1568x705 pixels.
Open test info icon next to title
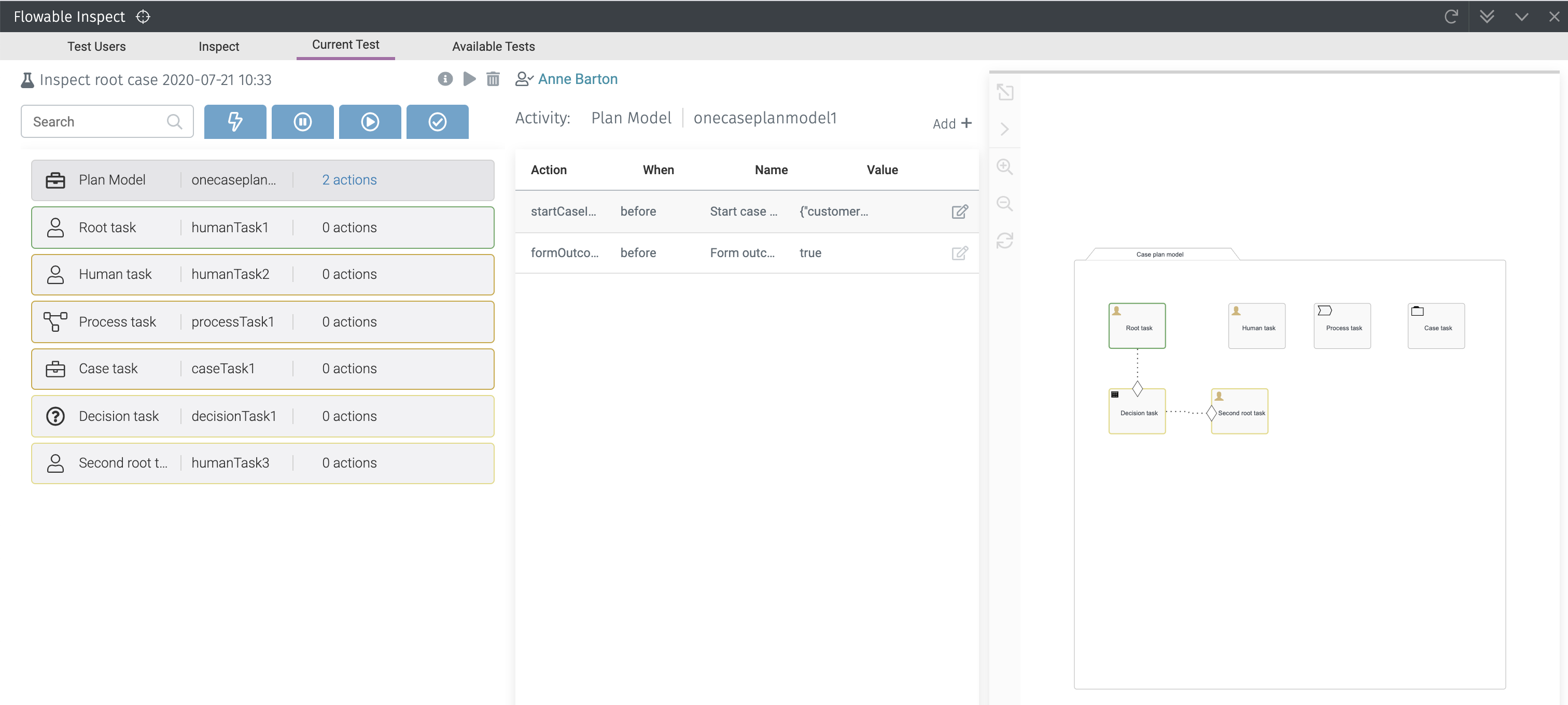tap(445, 79)
